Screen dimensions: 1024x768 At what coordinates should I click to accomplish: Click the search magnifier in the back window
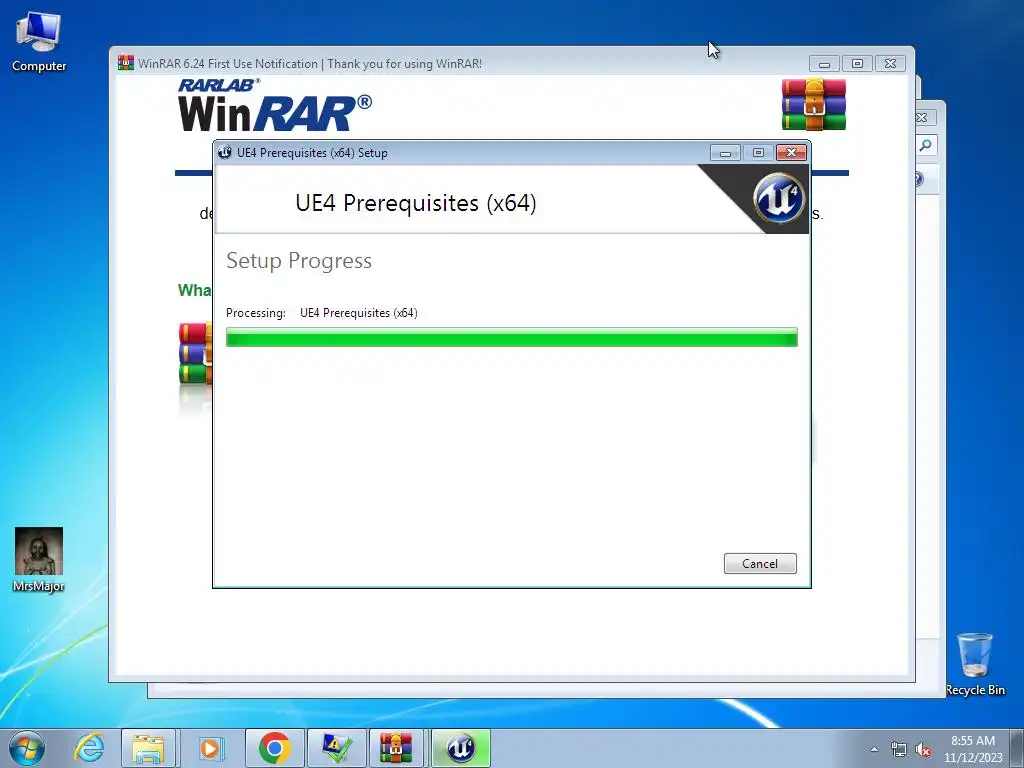tap(925, 145)
